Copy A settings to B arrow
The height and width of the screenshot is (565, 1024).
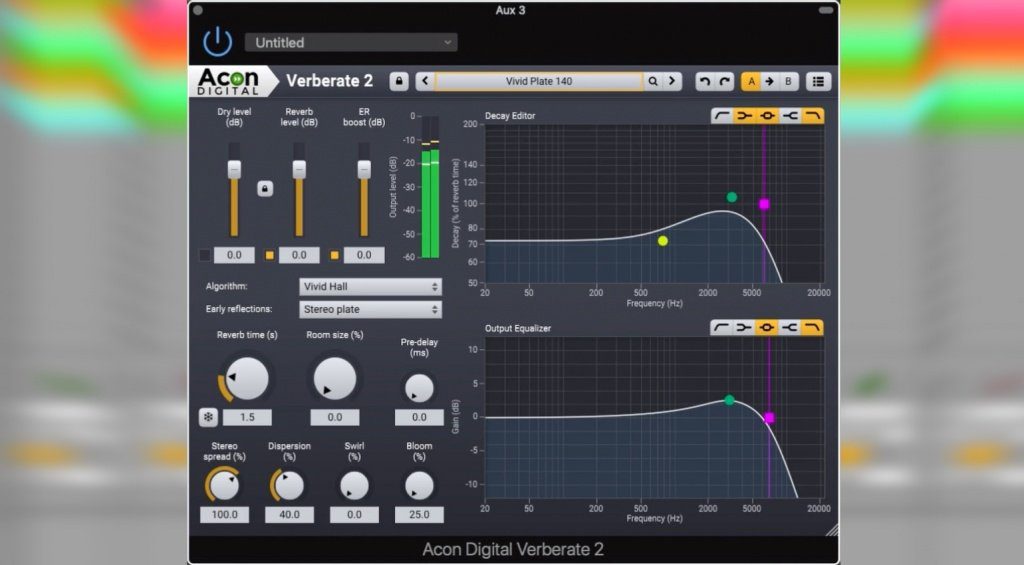(x=769, y=82)
